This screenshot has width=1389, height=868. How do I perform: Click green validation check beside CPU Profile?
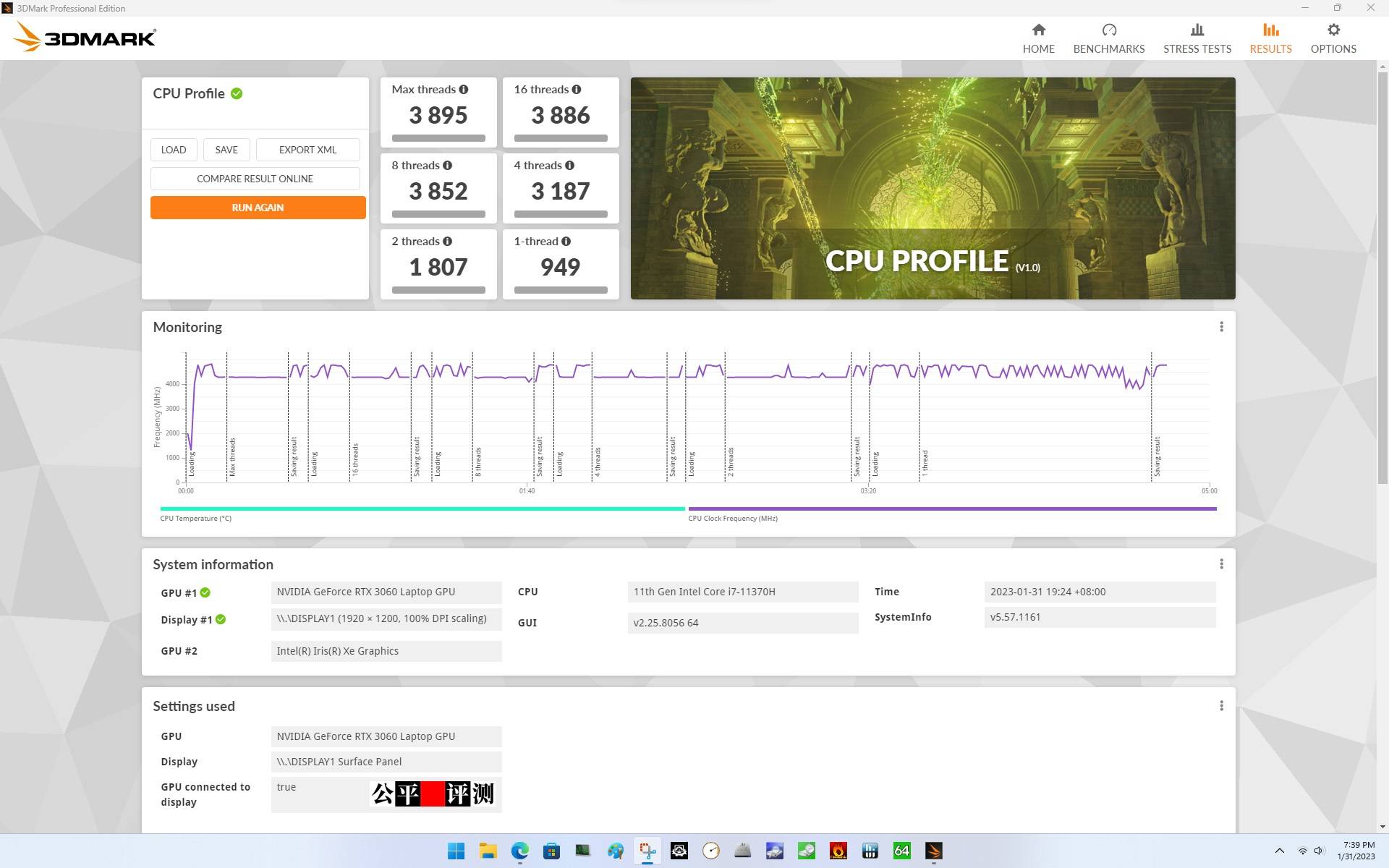pos(237,93)
